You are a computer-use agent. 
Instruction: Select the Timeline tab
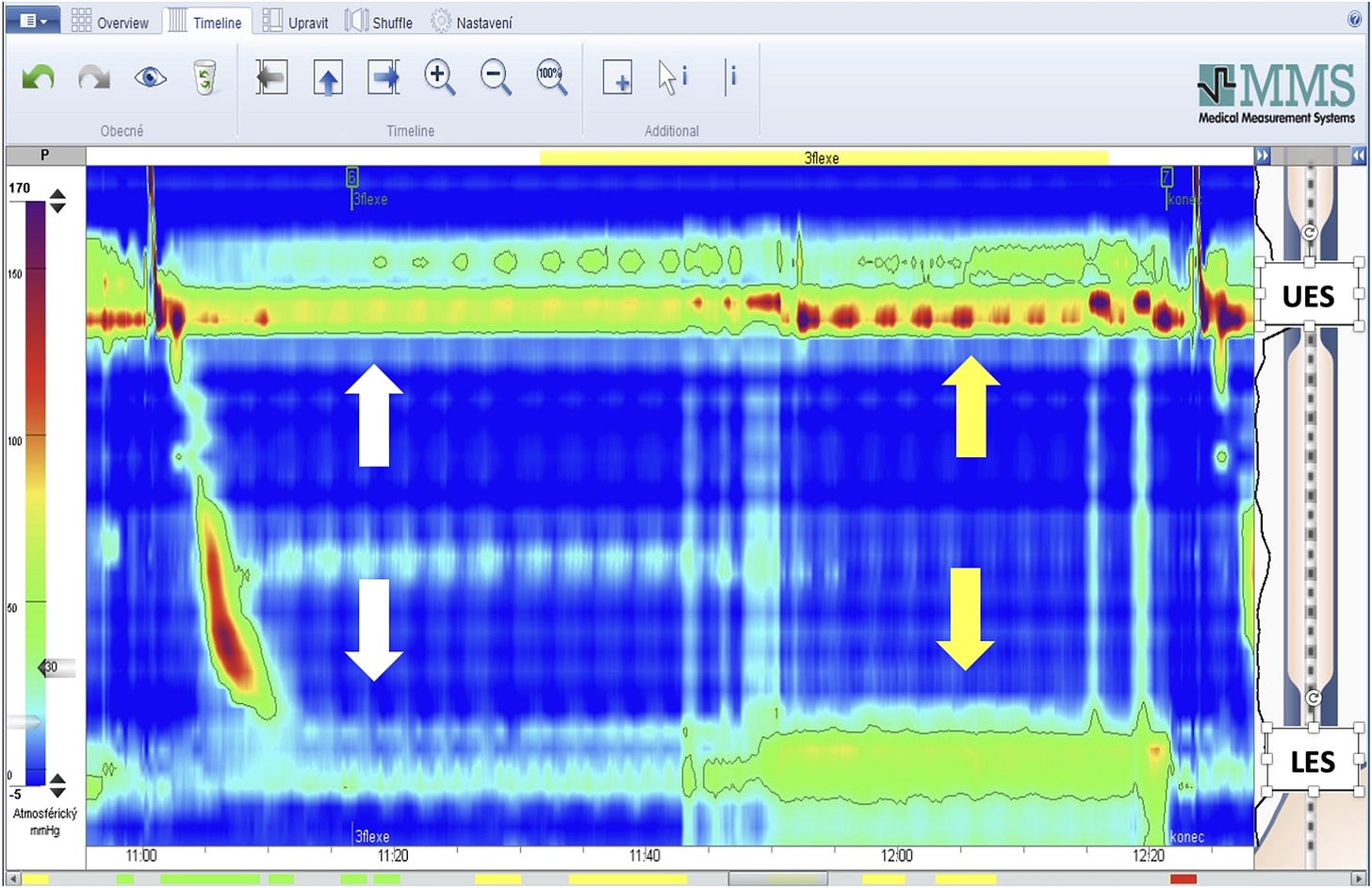tap(205, 22)
